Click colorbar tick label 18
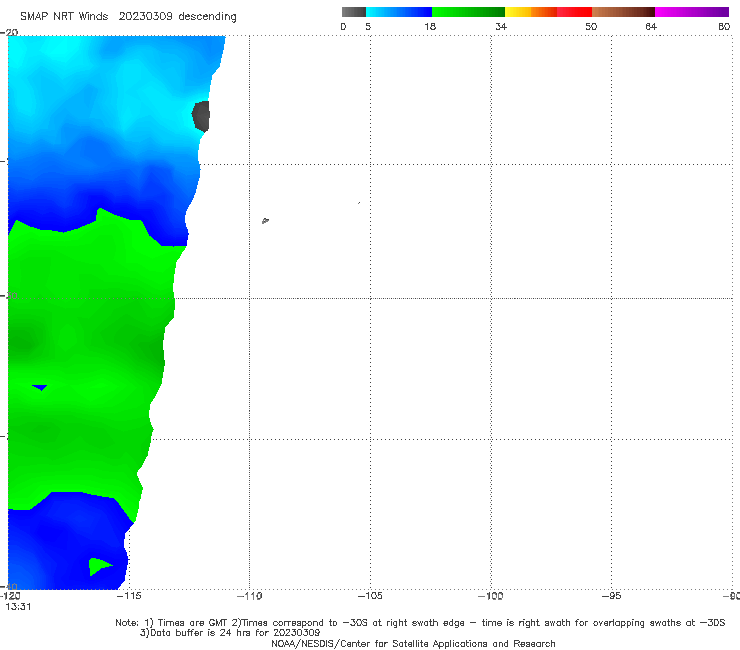The height and width of the screenshot is (650, 740). [430, 26]
